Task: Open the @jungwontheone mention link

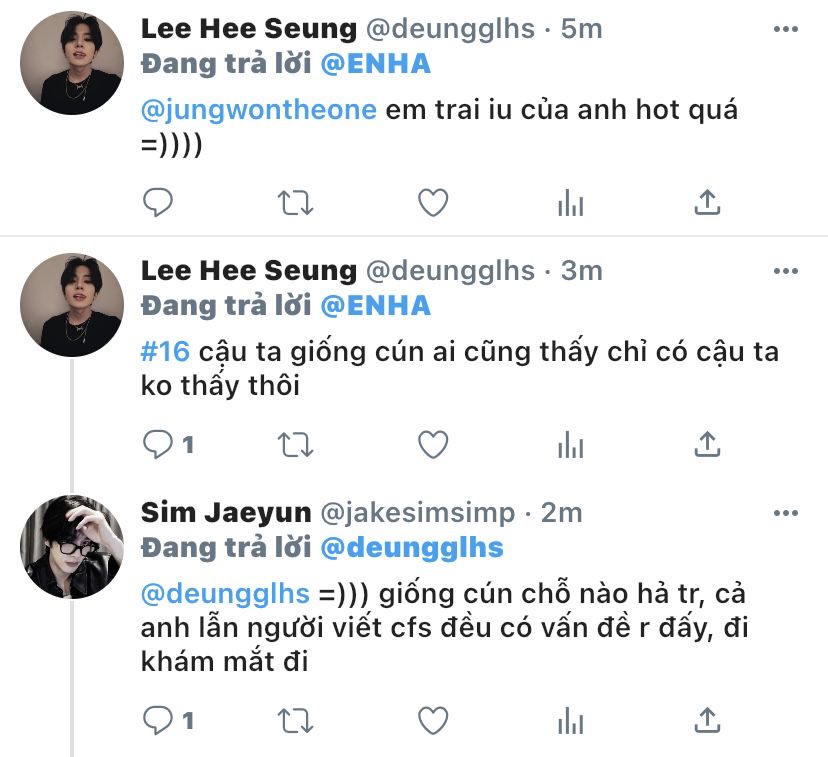Action: [259, 110]
